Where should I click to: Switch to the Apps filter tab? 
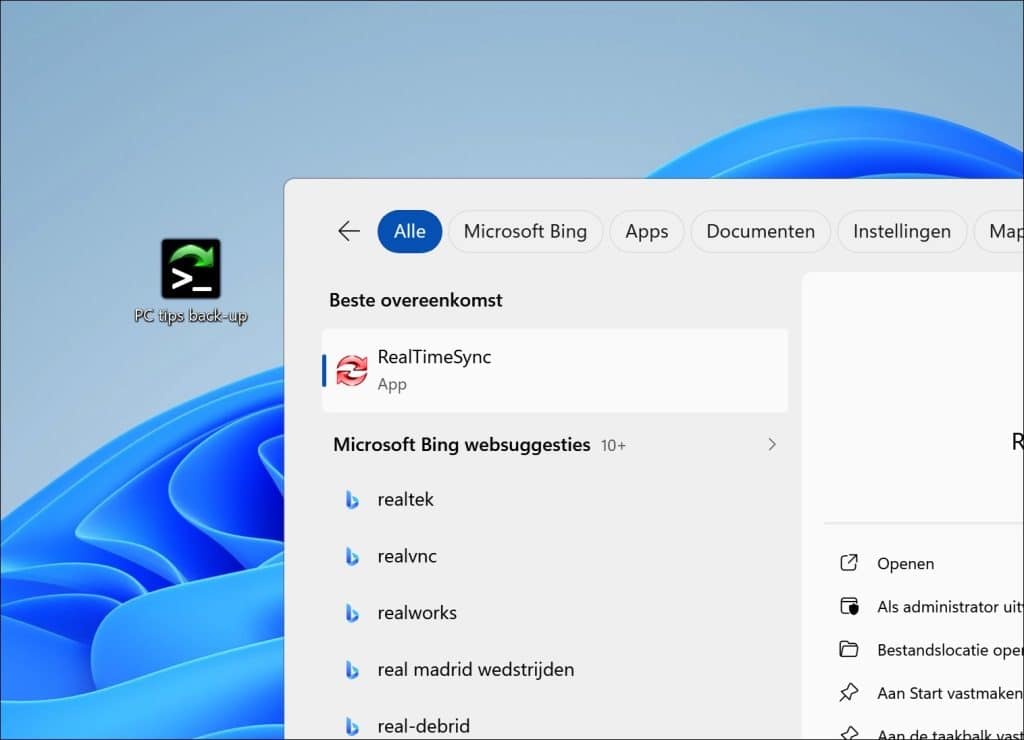coord(647,231)
